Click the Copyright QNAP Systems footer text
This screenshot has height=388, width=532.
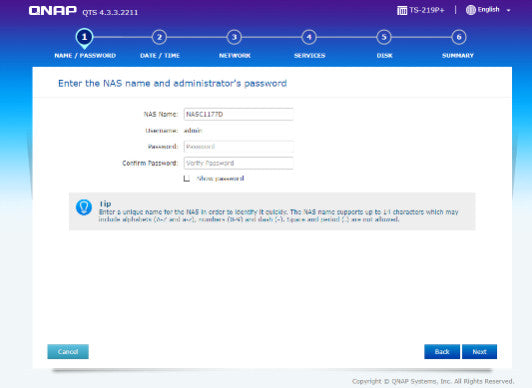pos(433,381)
